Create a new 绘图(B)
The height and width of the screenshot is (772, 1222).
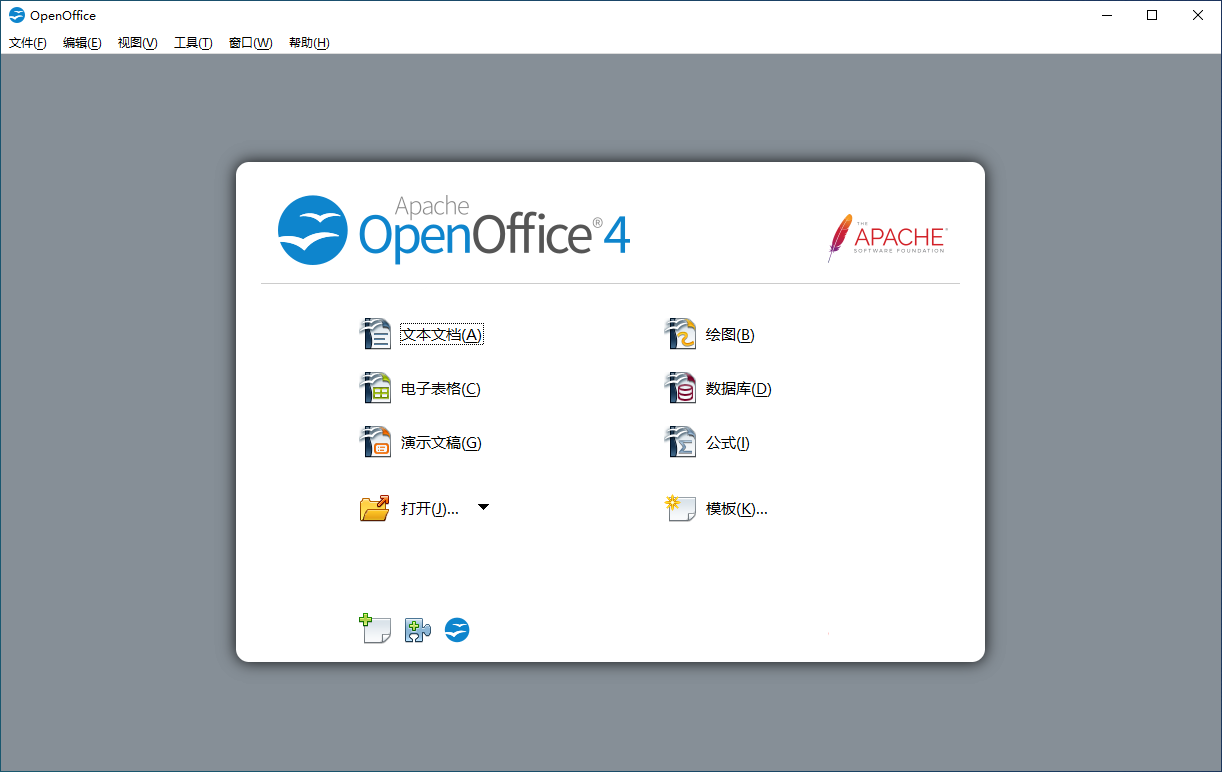click(730, 335)
